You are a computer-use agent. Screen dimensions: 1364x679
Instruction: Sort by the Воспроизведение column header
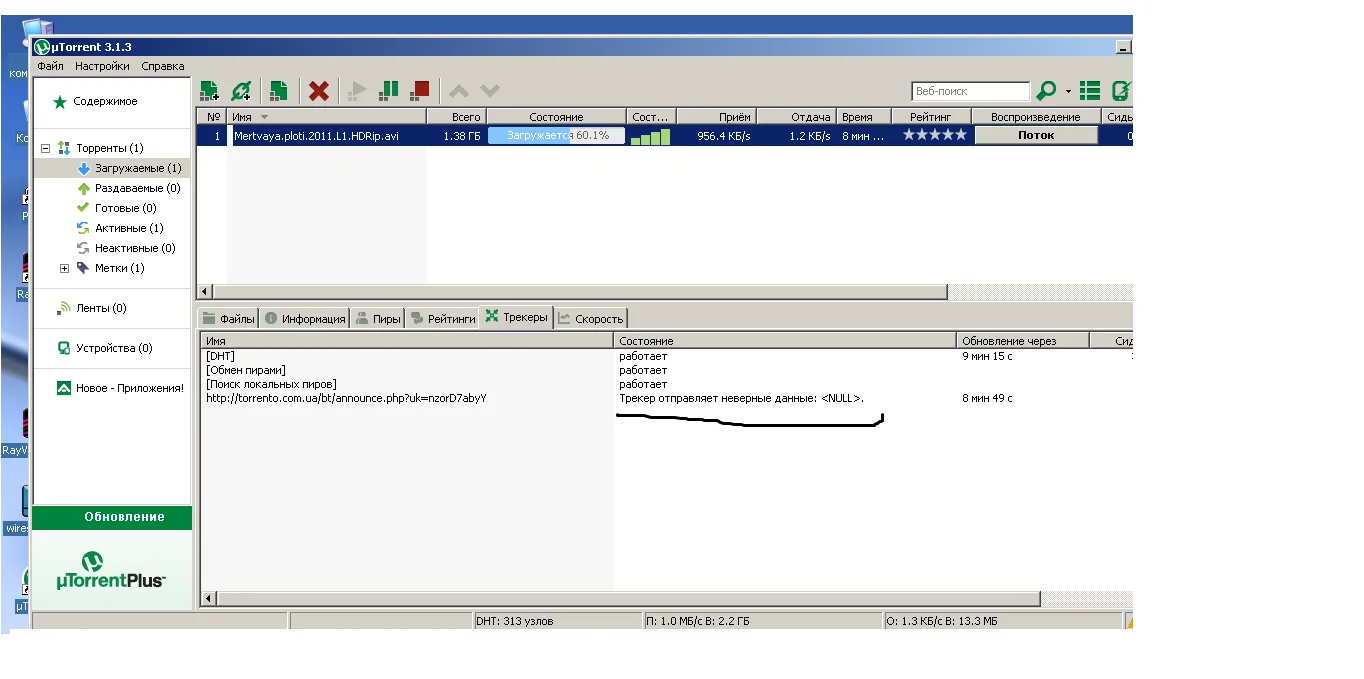1036,117
